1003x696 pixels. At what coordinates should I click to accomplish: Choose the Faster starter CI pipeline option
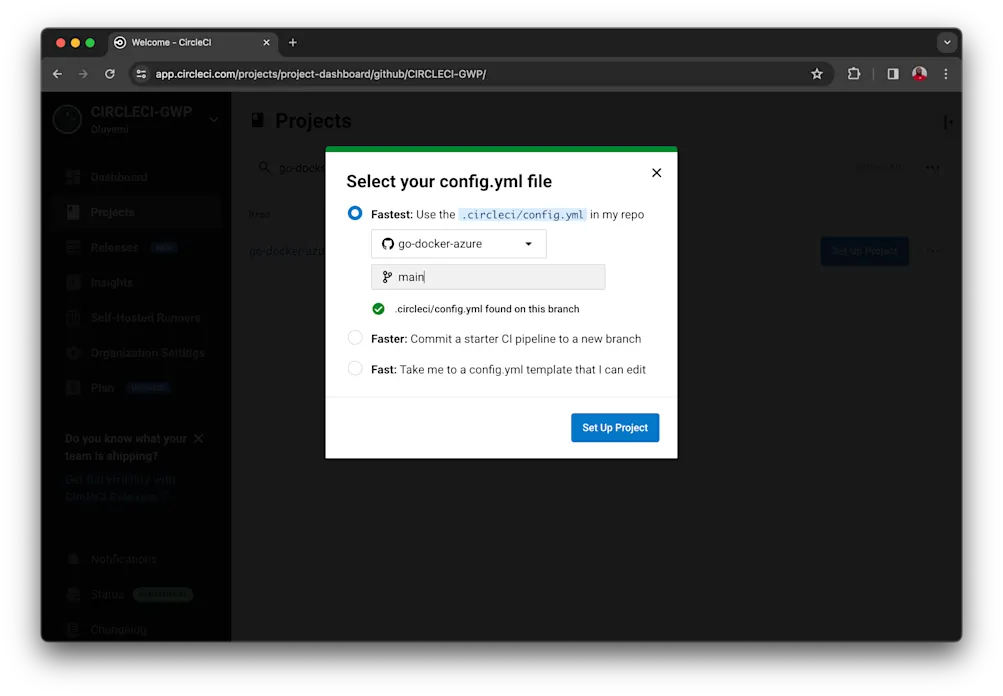355,338
